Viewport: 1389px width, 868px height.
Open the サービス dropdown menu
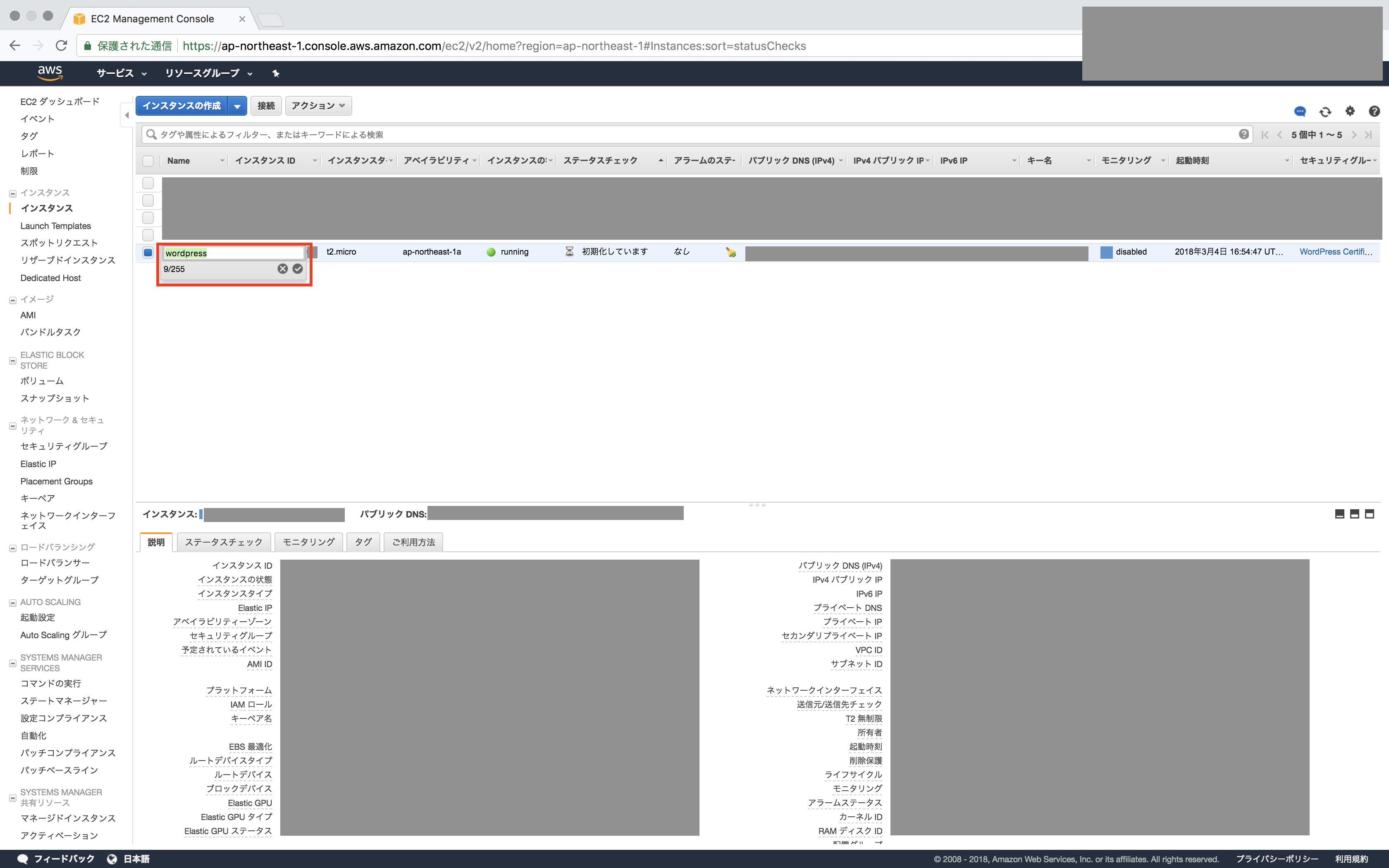pos(122,74)
